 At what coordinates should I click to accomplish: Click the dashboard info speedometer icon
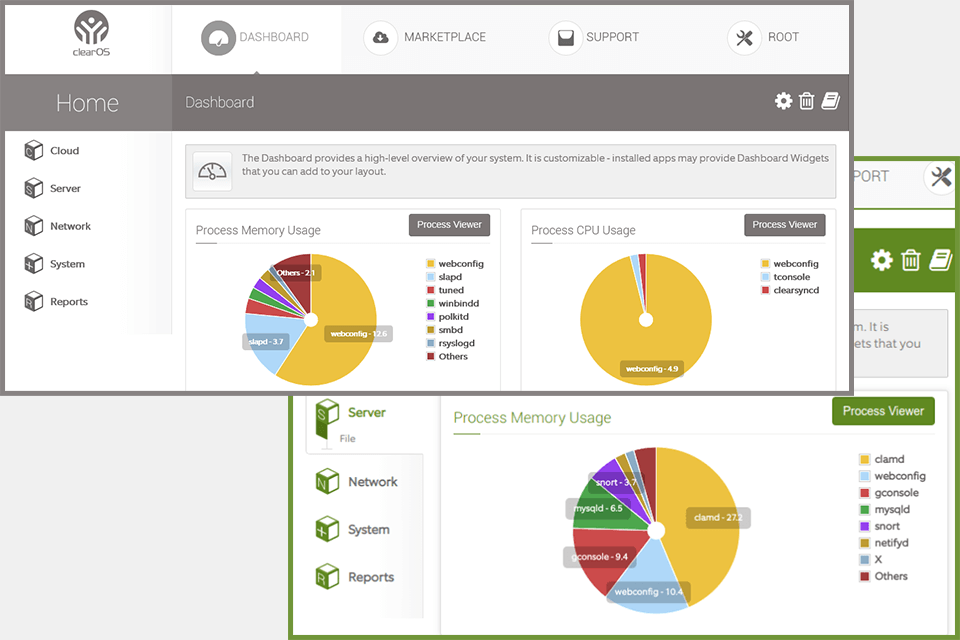[212, 171]
